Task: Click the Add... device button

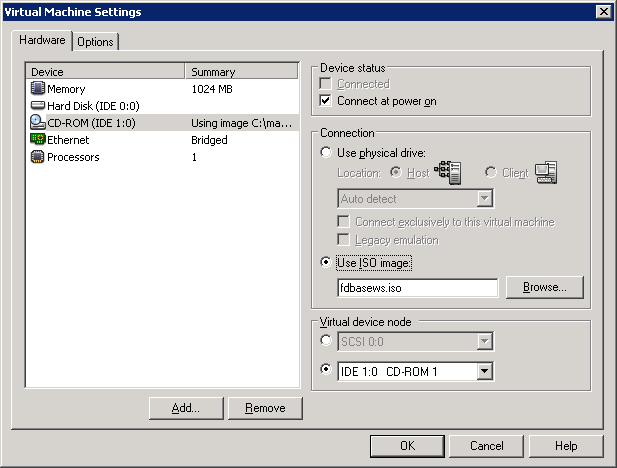Action: coord(185,408)
